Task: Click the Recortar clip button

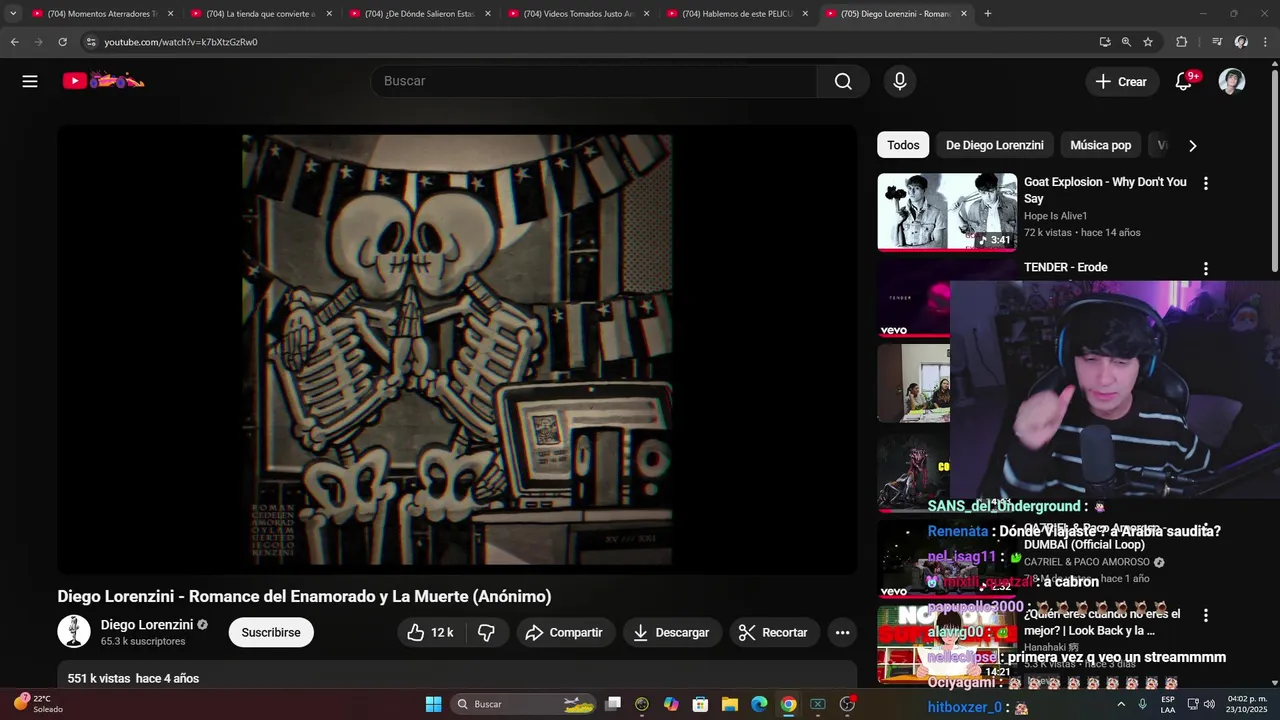Action: coord(775,632)
